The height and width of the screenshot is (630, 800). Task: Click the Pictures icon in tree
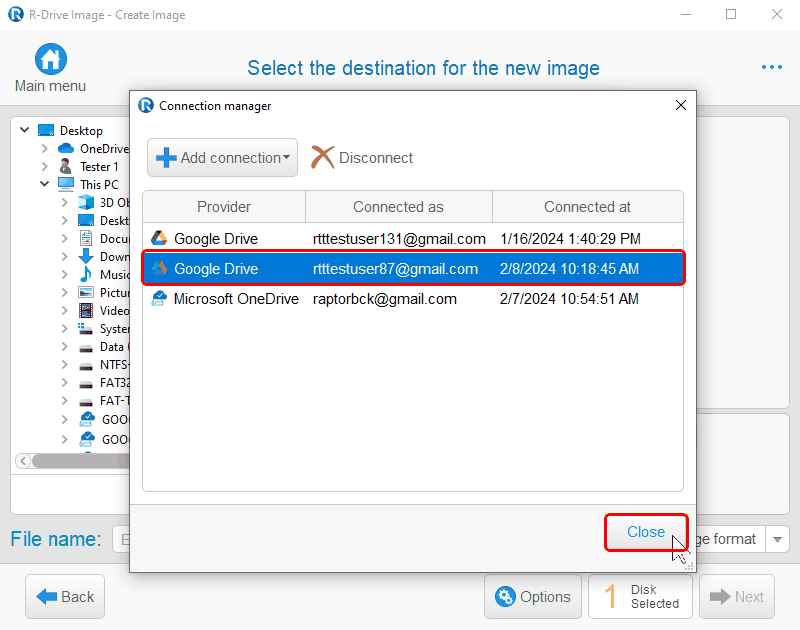click(86, 292)
